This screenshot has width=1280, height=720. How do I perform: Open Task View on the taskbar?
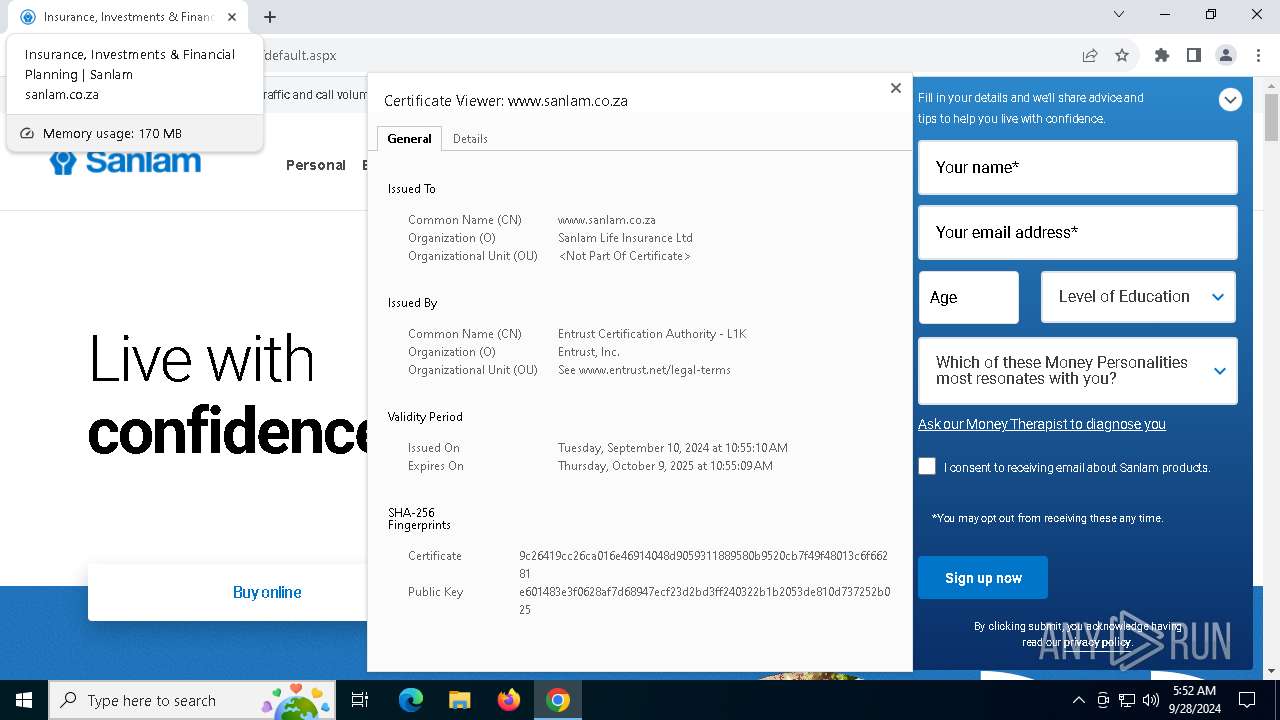360,700
